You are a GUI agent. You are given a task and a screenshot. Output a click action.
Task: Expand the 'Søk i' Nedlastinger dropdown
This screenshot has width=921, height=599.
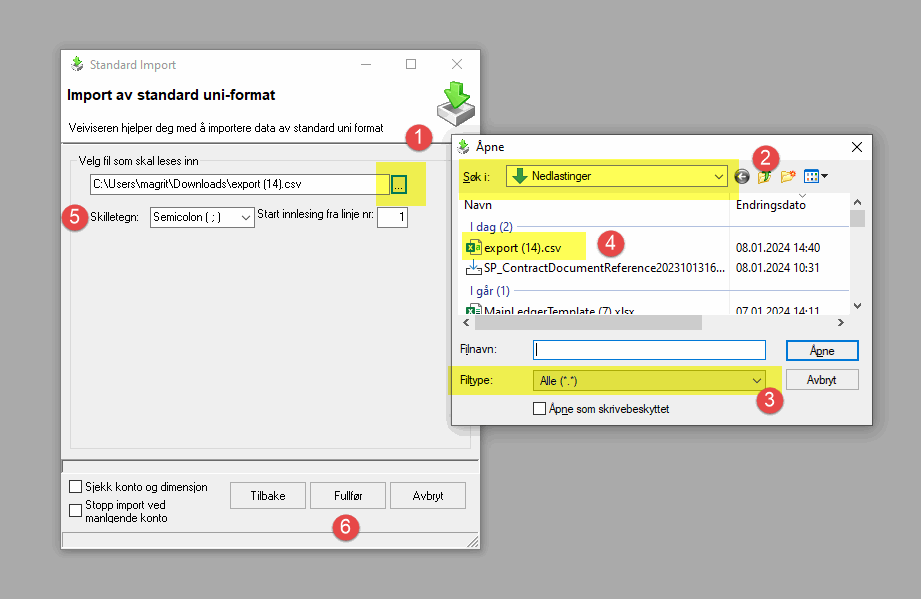pyautogui.click(x=617, y=177)
